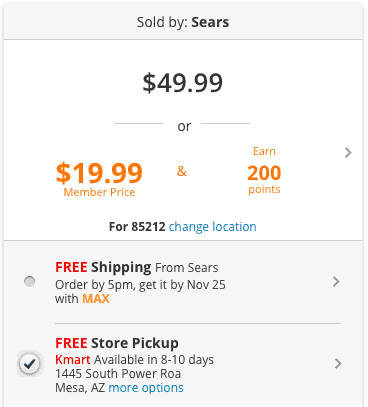The height and width of the screenshot is (407, 368).
Task: Click the For 85212 zip code text
Action: coord(137,227)
